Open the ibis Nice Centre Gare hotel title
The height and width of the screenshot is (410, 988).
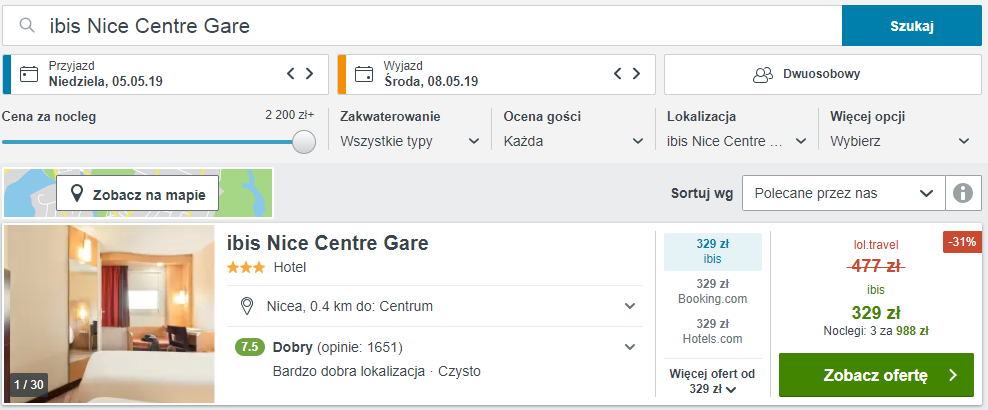[x=328, y=242]
